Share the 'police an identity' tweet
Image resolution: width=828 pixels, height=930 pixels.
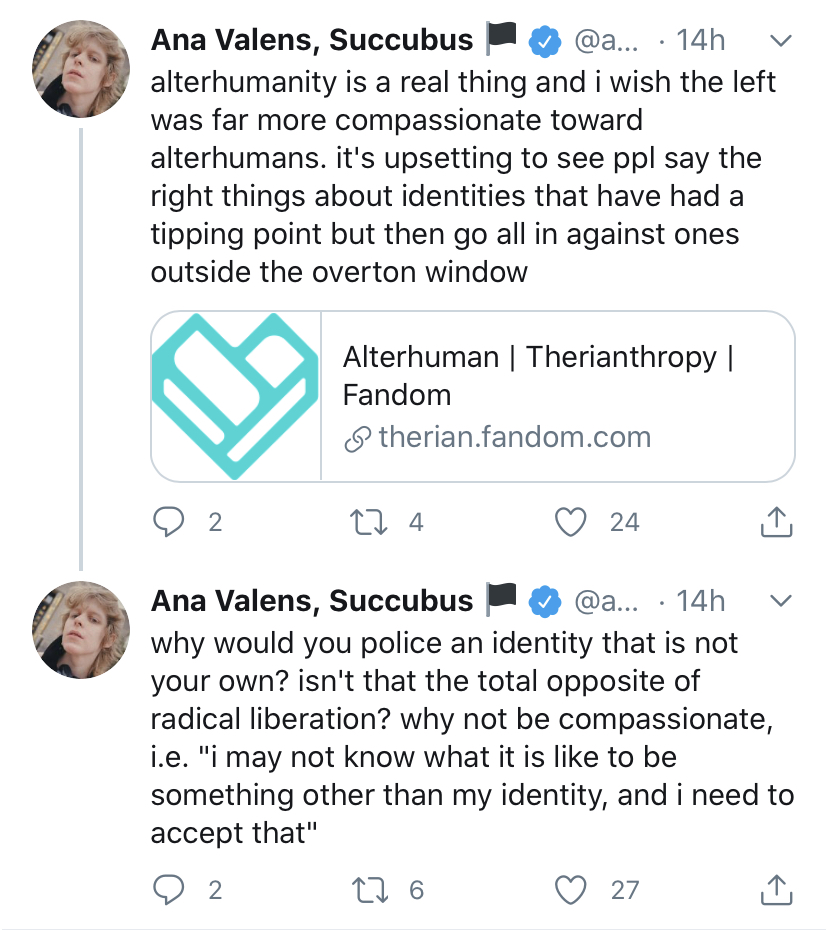tap(777, 889)
